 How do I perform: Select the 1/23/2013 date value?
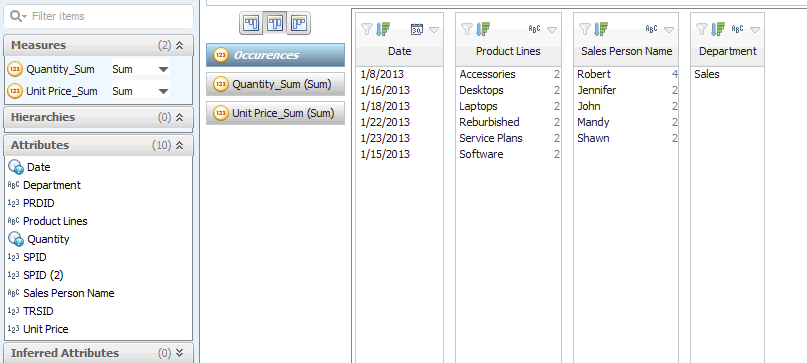(x=385, y=138)
